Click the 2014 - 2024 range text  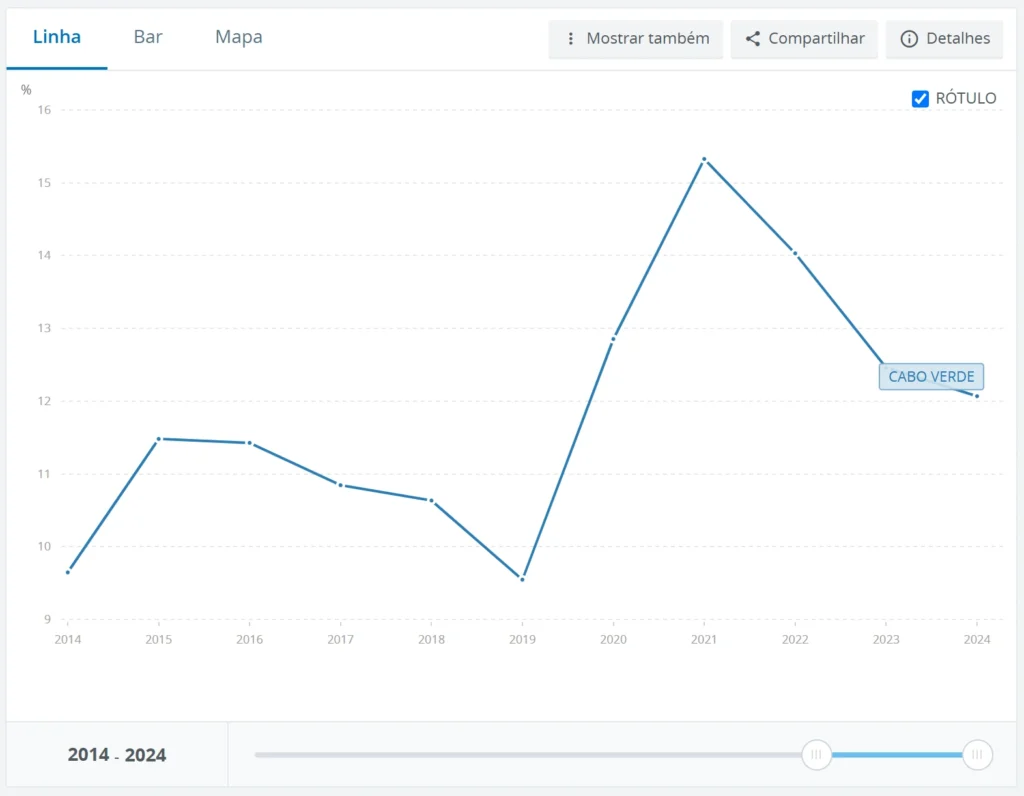tap(117, 755)
